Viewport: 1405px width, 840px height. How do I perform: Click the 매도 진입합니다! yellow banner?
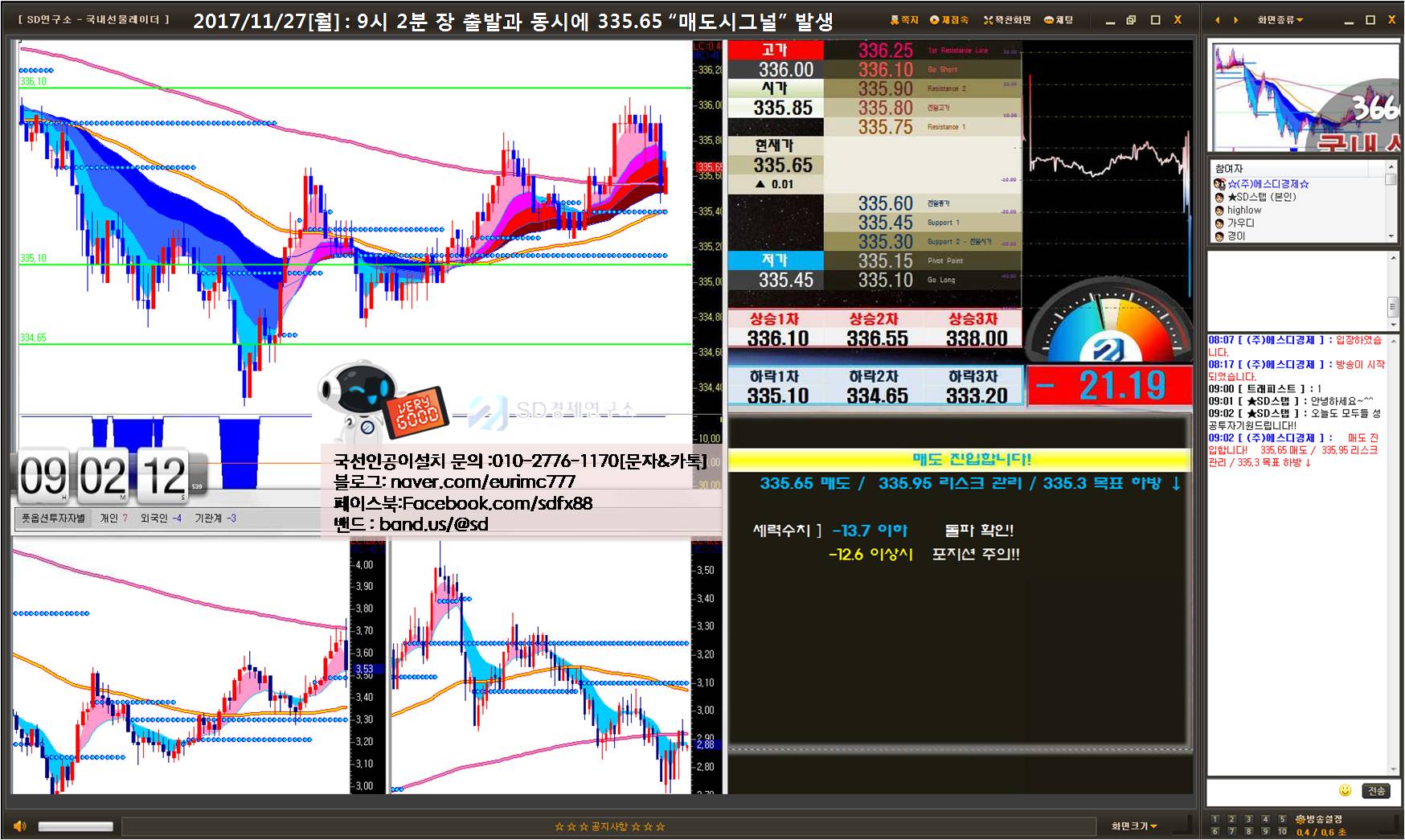(959, 459)
